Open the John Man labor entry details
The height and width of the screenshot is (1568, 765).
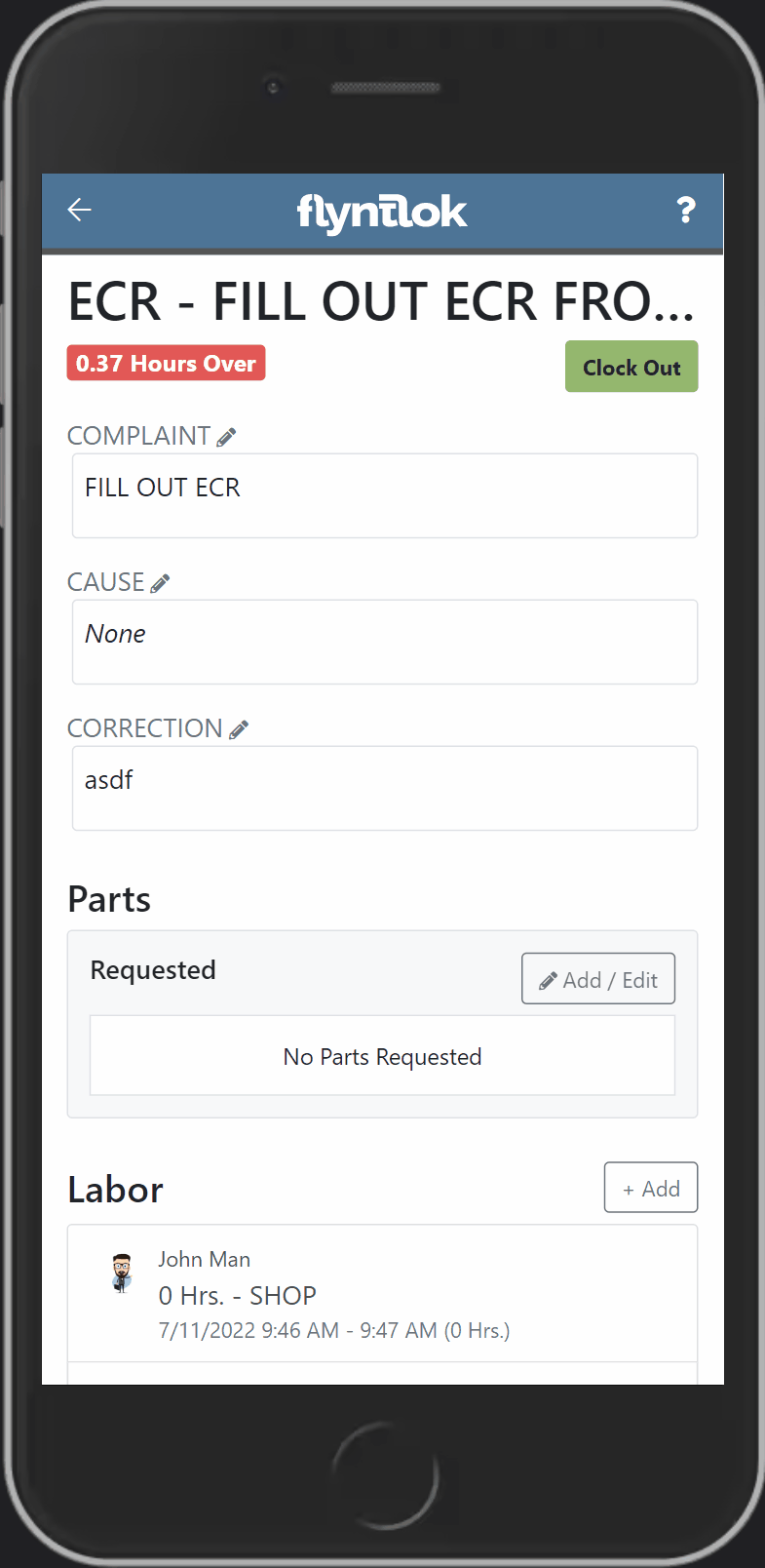coord(382,1294)
